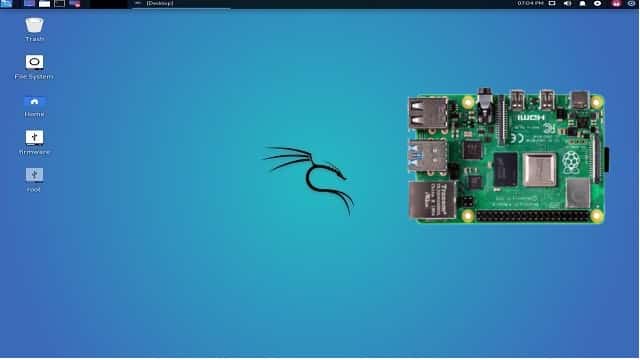Select the firmware USB volume icon

point(34,143)
